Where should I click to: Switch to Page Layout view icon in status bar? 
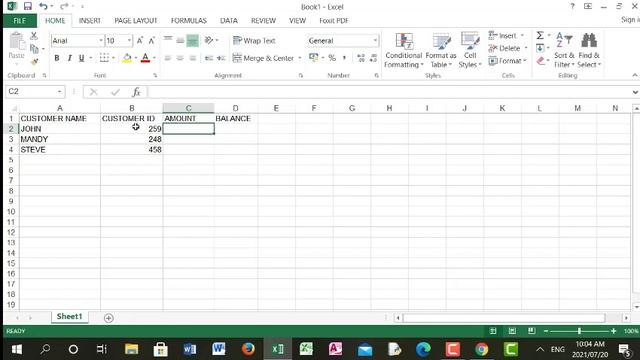[512, 331]
